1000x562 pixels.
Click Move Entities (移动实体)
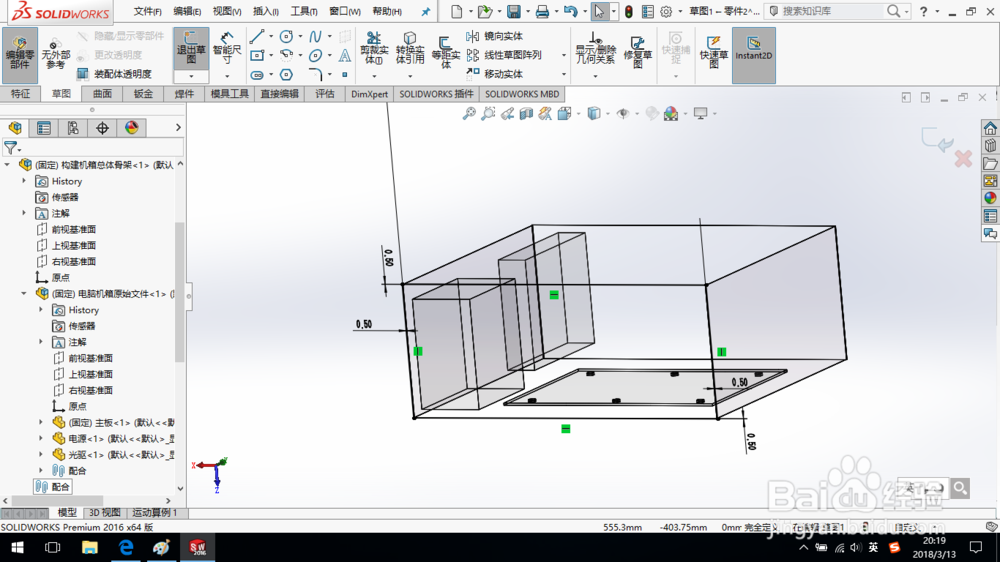click(x=494, y=74)
